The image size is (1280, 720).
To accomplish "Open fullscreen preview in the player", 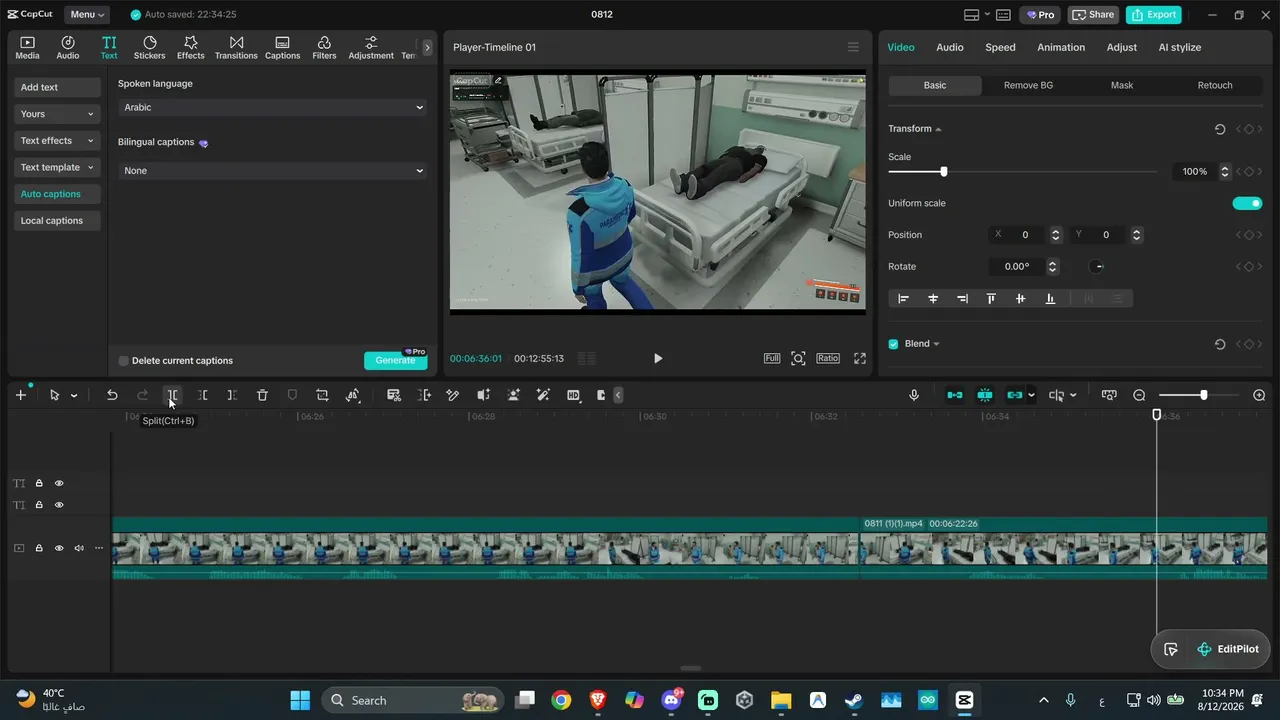I will tap(859, 358).
